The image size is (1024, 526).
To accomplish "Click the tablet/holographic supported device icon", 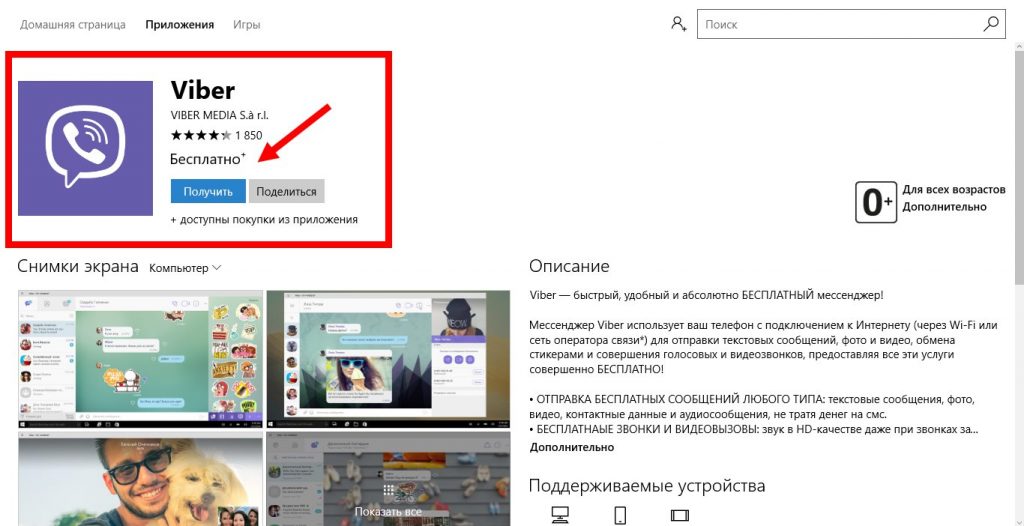I will [x=679, y=516].
